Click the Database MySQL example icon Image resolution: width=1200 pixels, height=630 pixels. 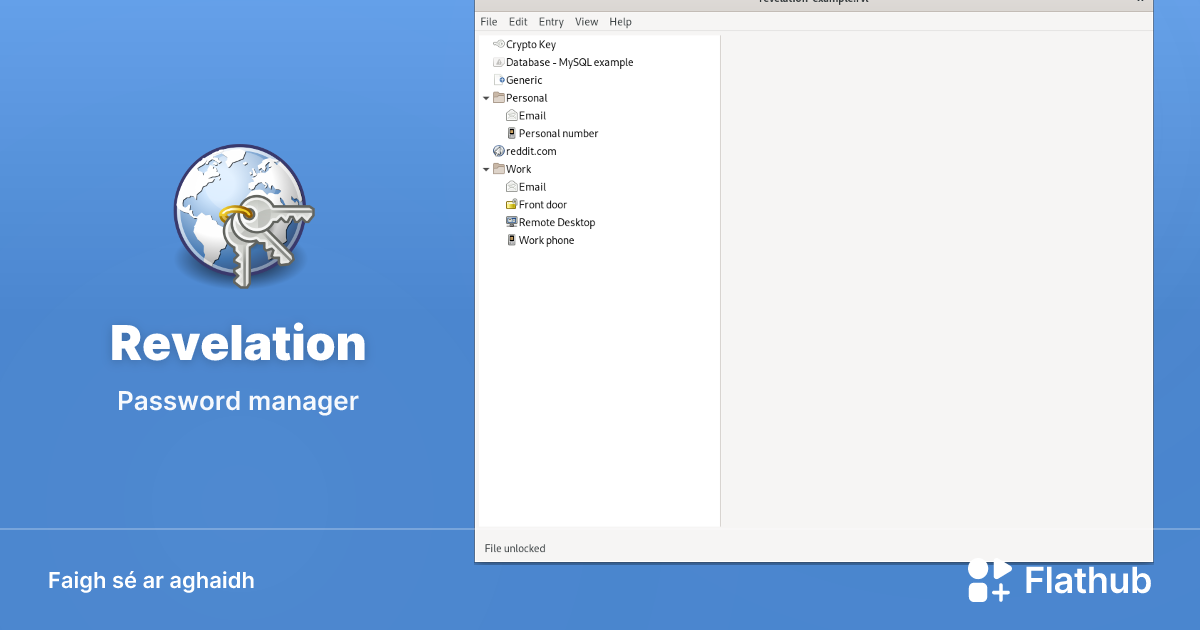pyautogui.click(x=499, y=62)
